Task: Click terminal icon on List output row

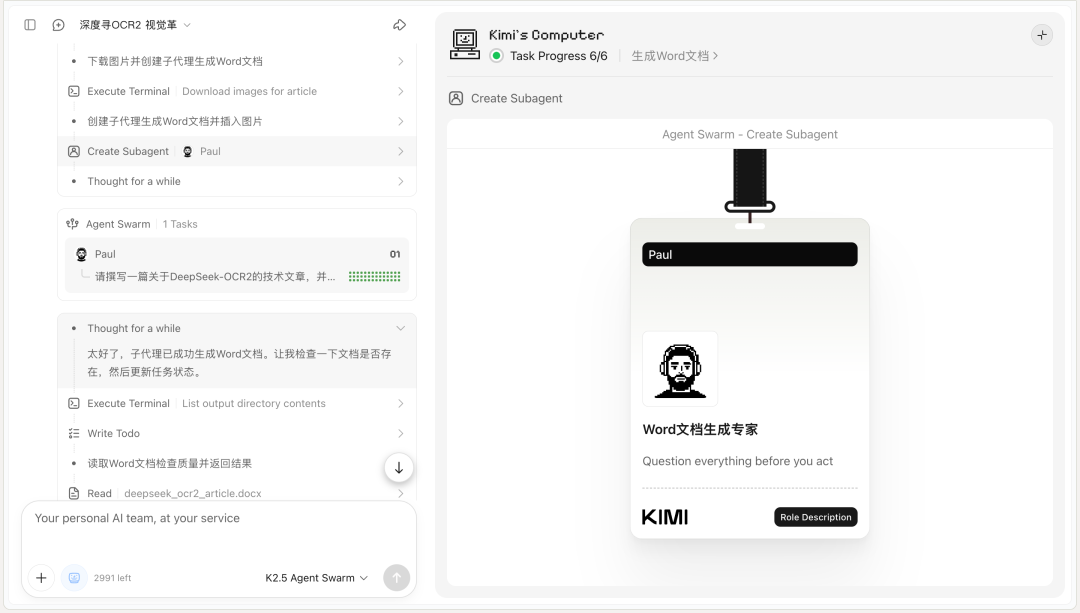Action: 74,403
